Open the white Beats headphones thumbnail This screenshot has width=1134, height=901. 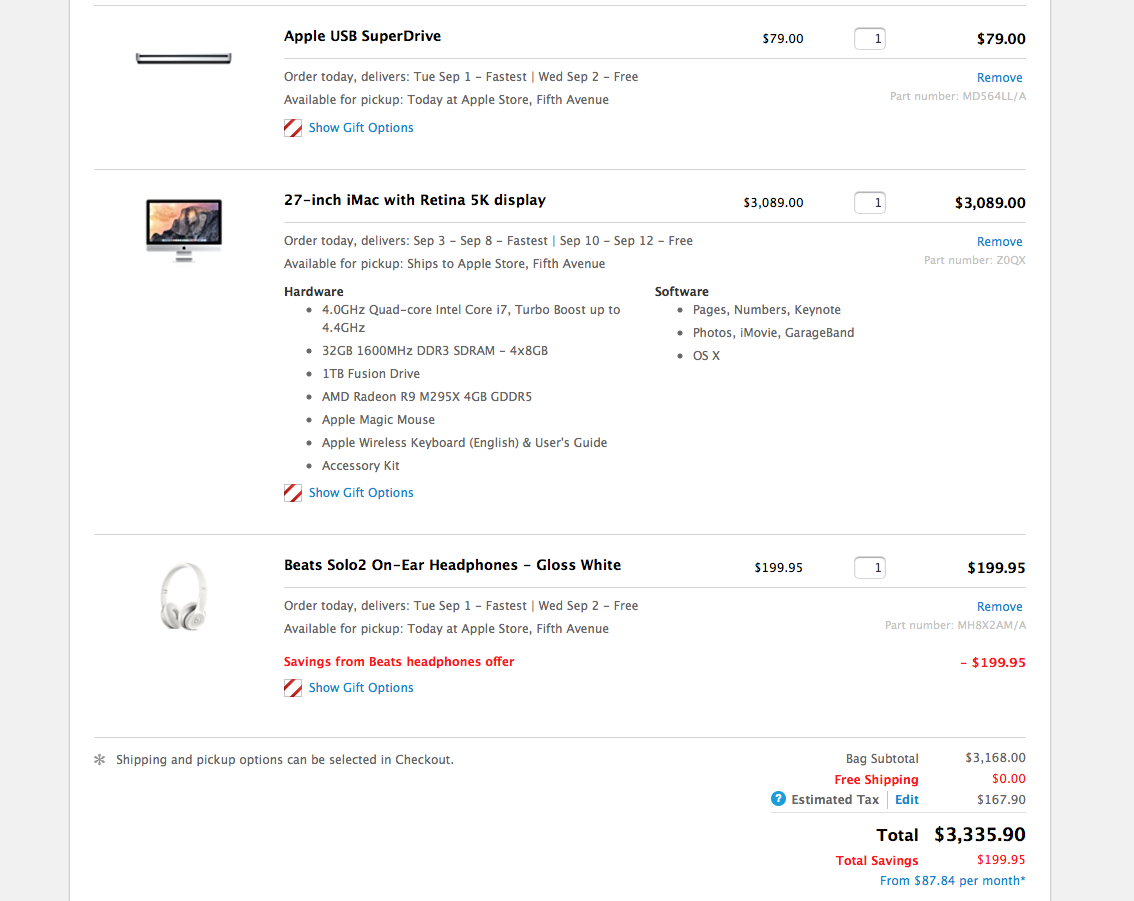pyautogui.click(x=184, y=597)
